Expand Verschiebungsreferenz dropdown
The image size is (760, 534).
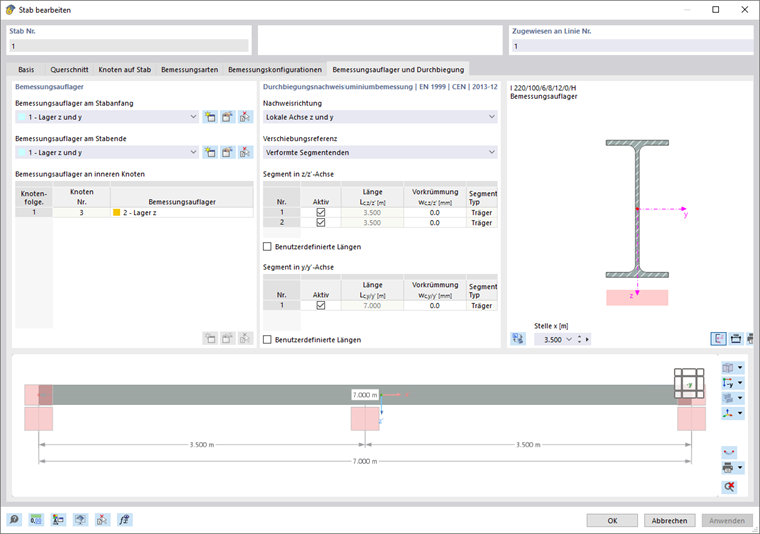tap(380, 152)
